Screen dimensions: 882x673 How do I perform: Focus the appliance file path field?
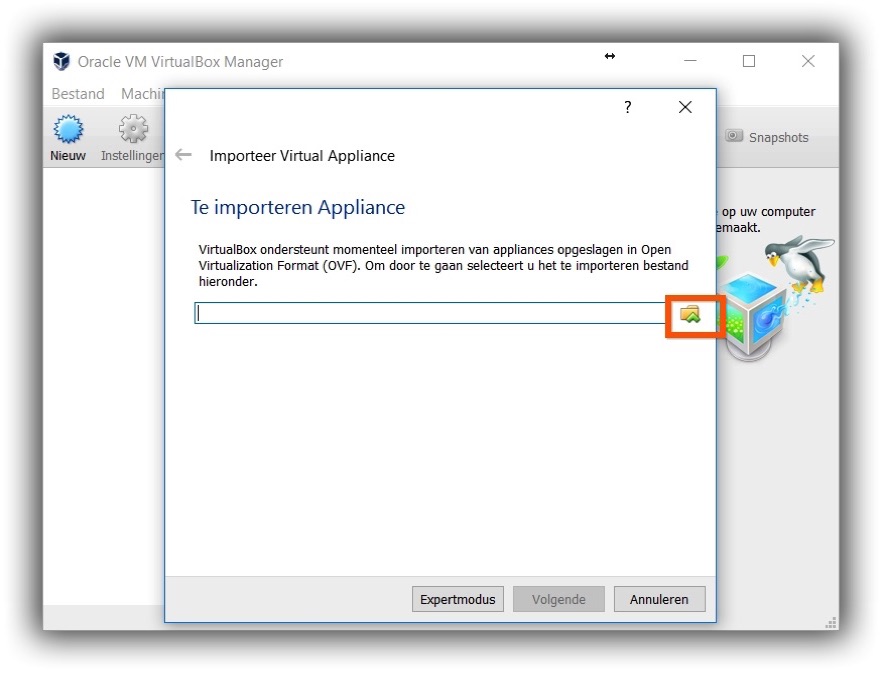coord(430,313)
